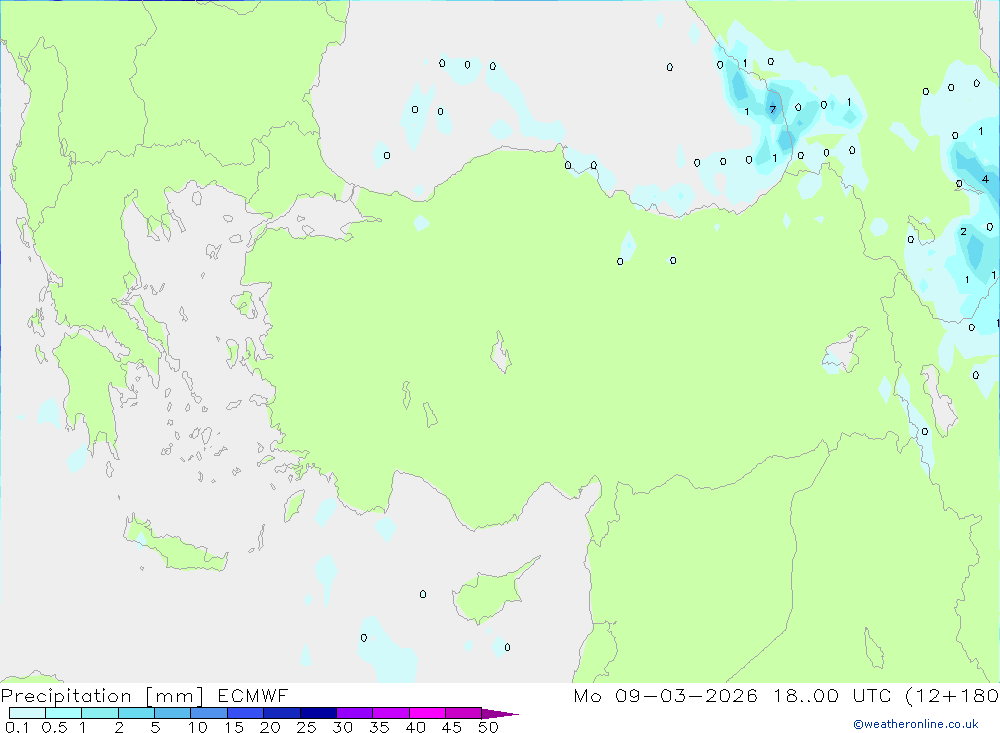Viewport: 1000px width, 733px height.
Task: Click the '4' precipitation value on the map
Action: pos(985,179)
